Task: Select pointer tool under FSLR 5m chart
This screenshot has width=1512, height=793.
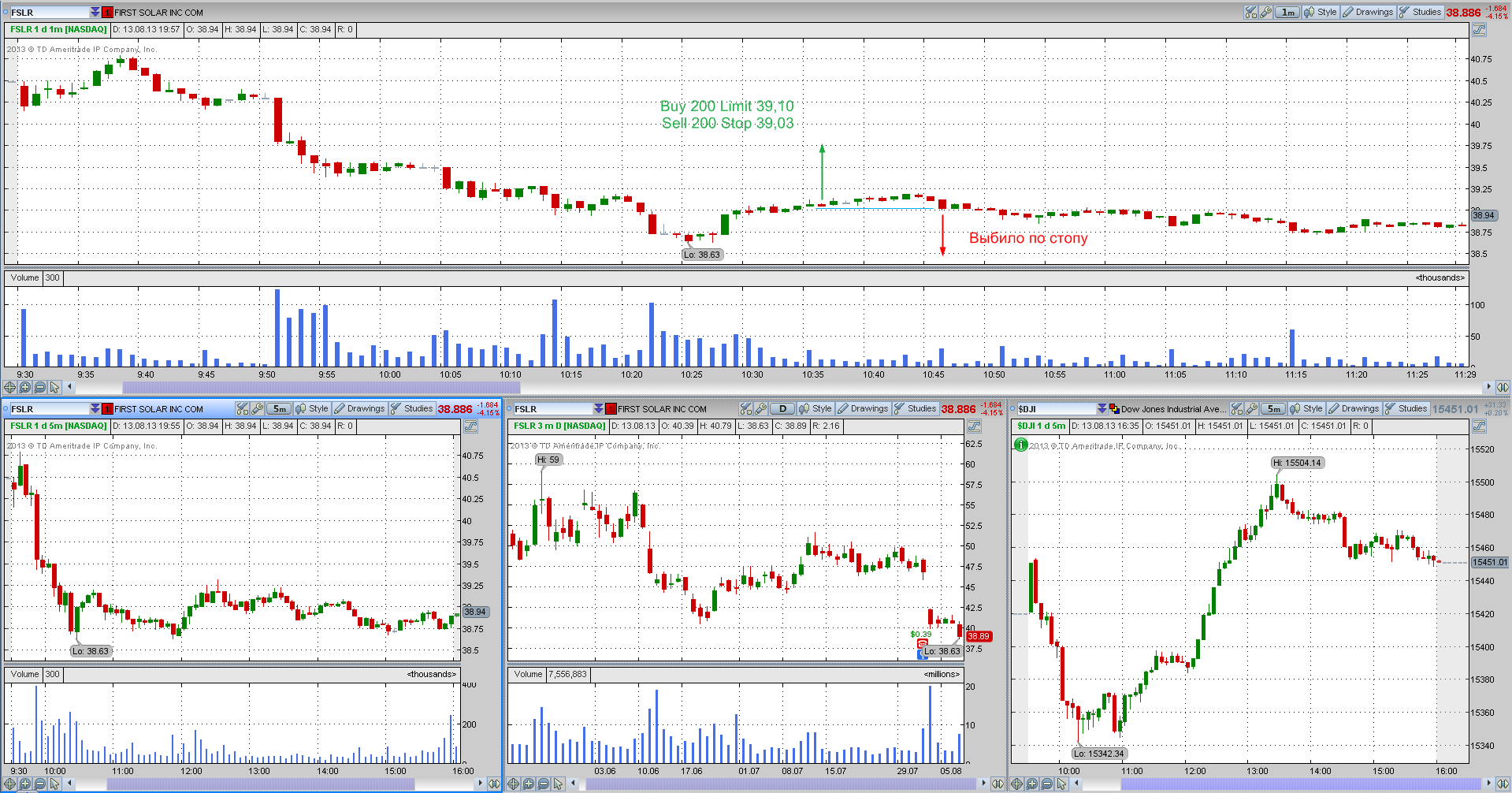Action: [x=55, y=784]
